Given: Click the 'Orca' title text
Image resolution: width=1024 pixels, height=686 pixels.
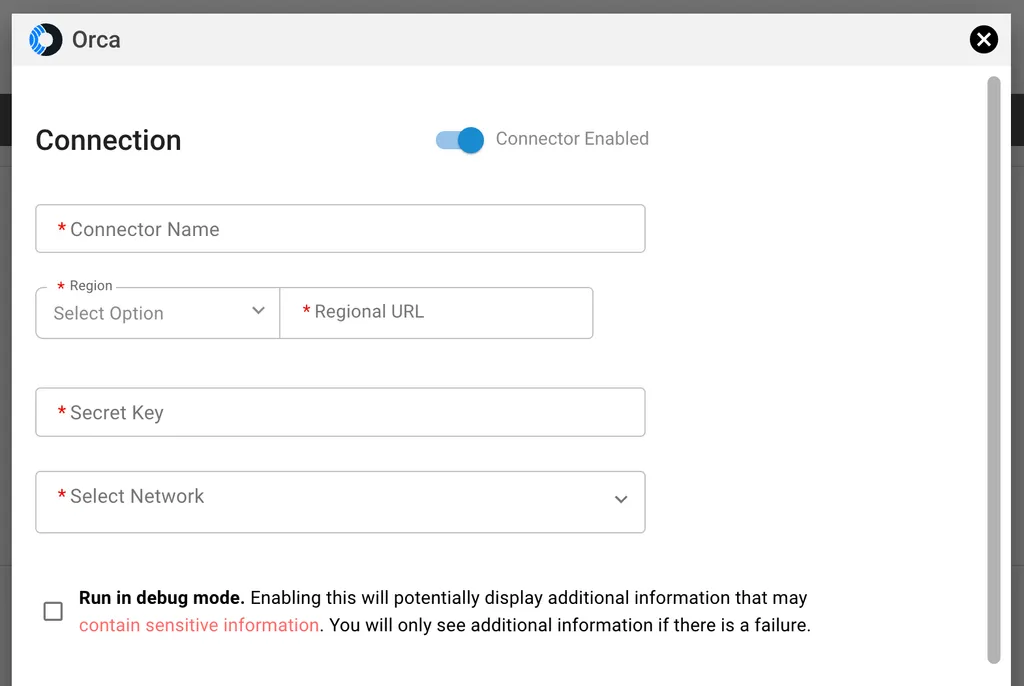Looking at the screenshot, I should click(x=96, y=40).
